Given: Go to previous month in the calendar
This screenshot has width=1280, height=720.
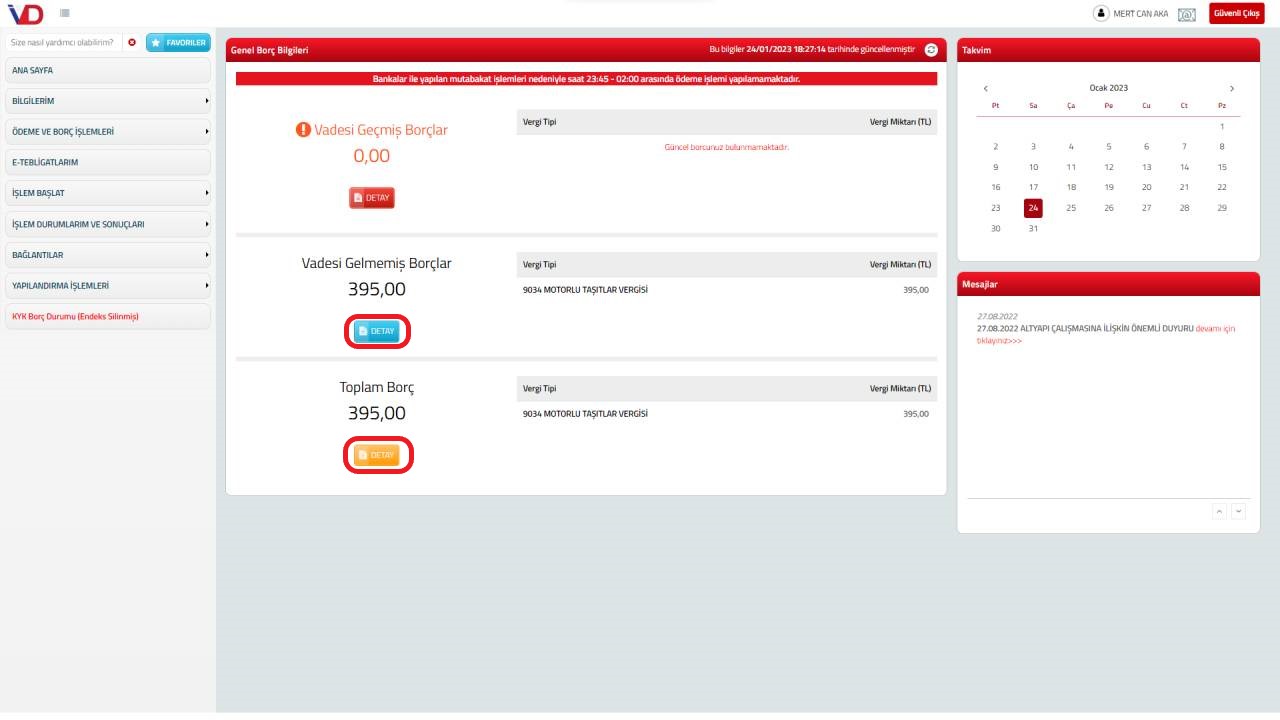Looking at the screenshot, I should pos(986,89).
